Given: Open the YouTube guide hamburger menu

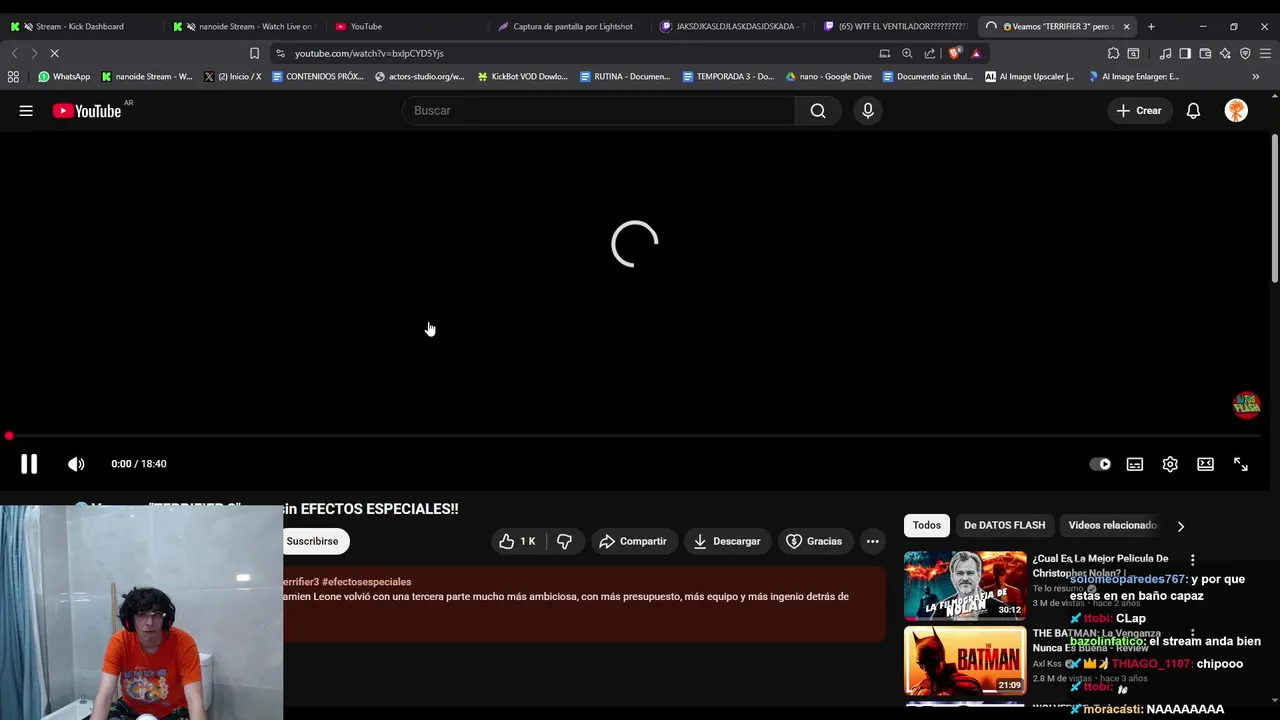Looking at the screenshot, I should [26, 111].
